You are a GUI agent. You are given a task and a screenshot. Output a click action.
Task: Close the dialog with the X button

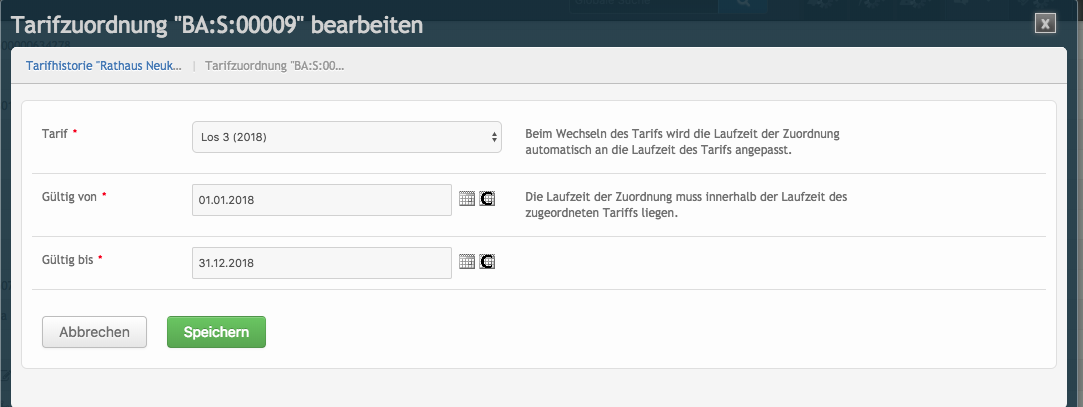(x=1045, y=23)
